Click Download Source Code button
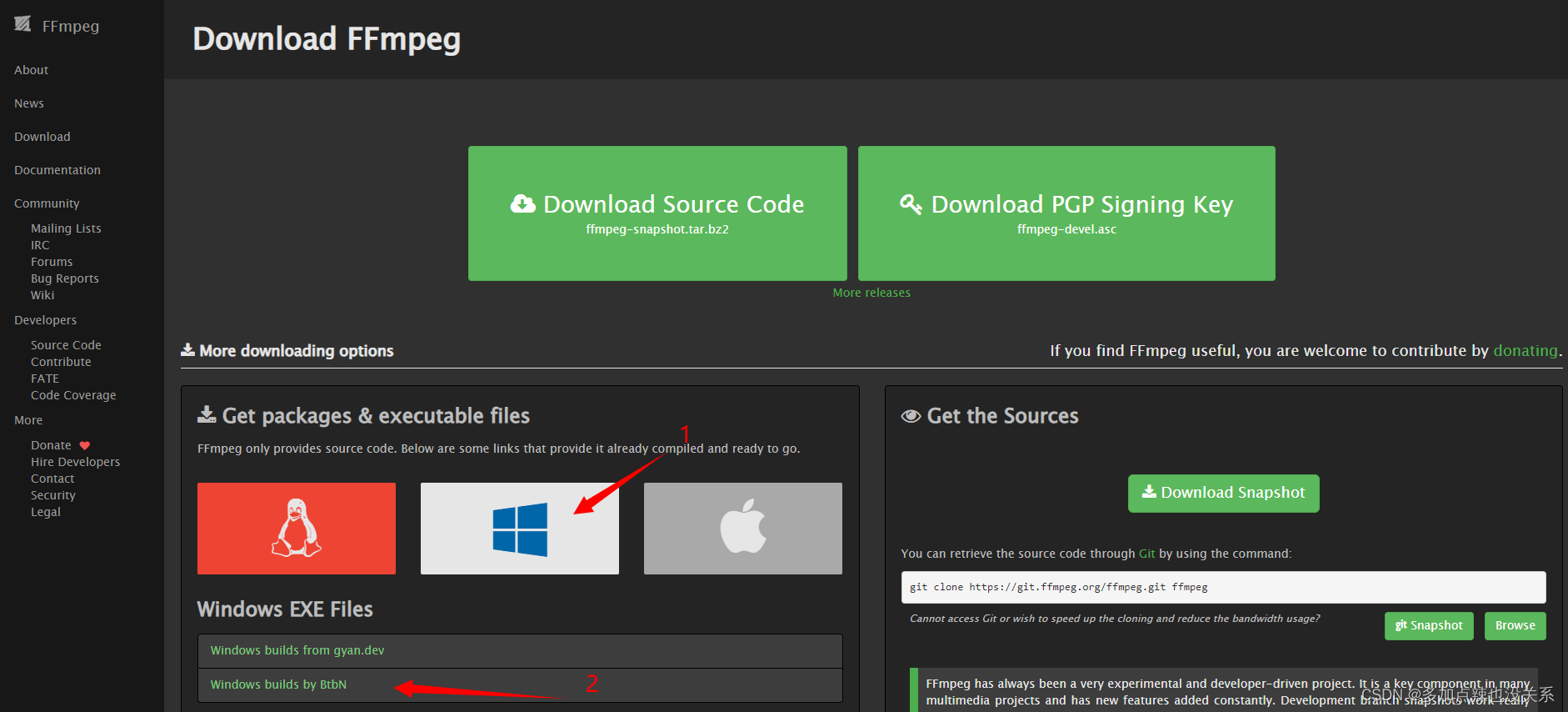This screenshot has width=1568, height=712. (657, 213)
